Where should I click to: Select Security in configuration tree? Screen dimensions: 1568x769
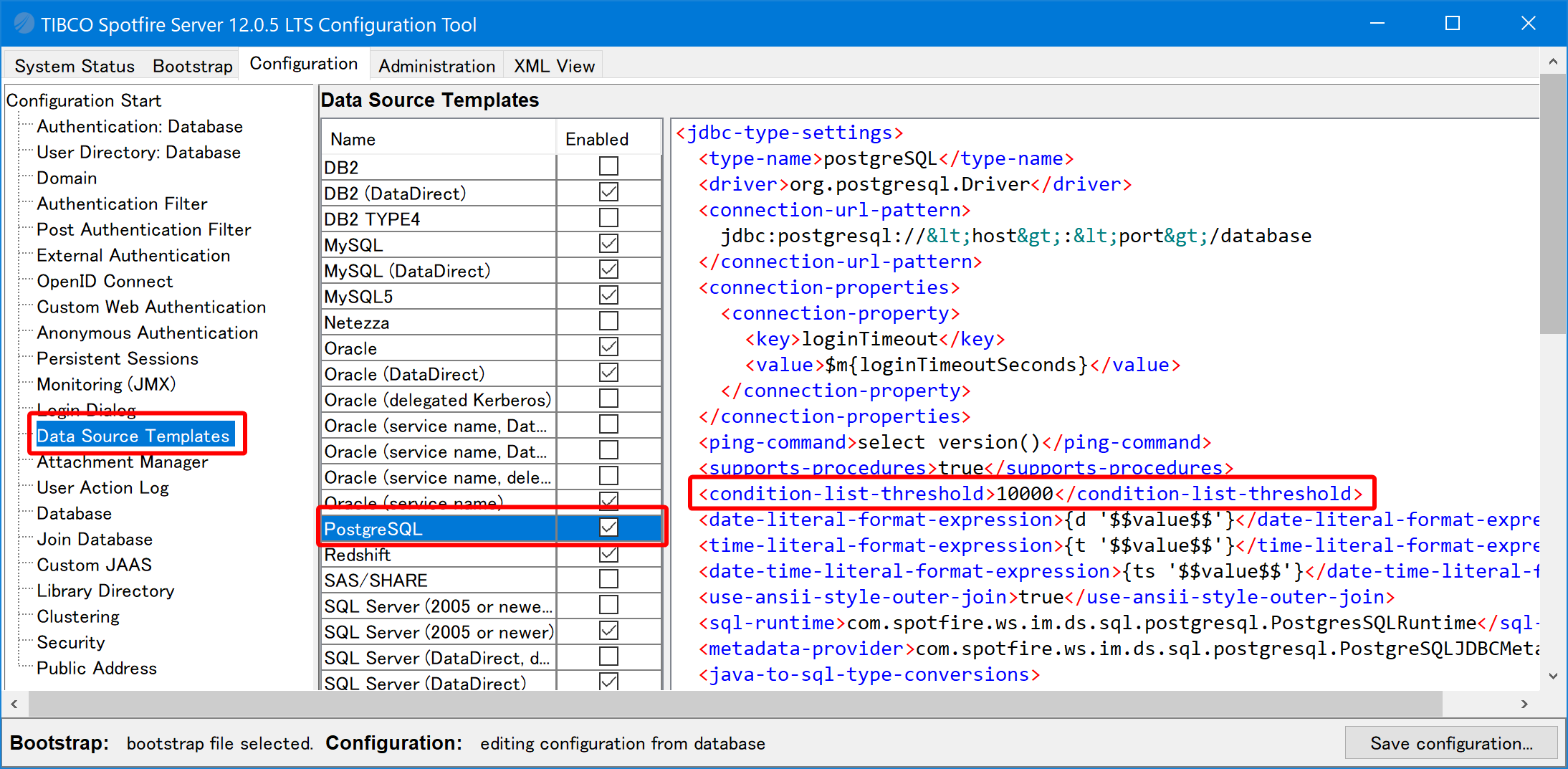point(71,642)
